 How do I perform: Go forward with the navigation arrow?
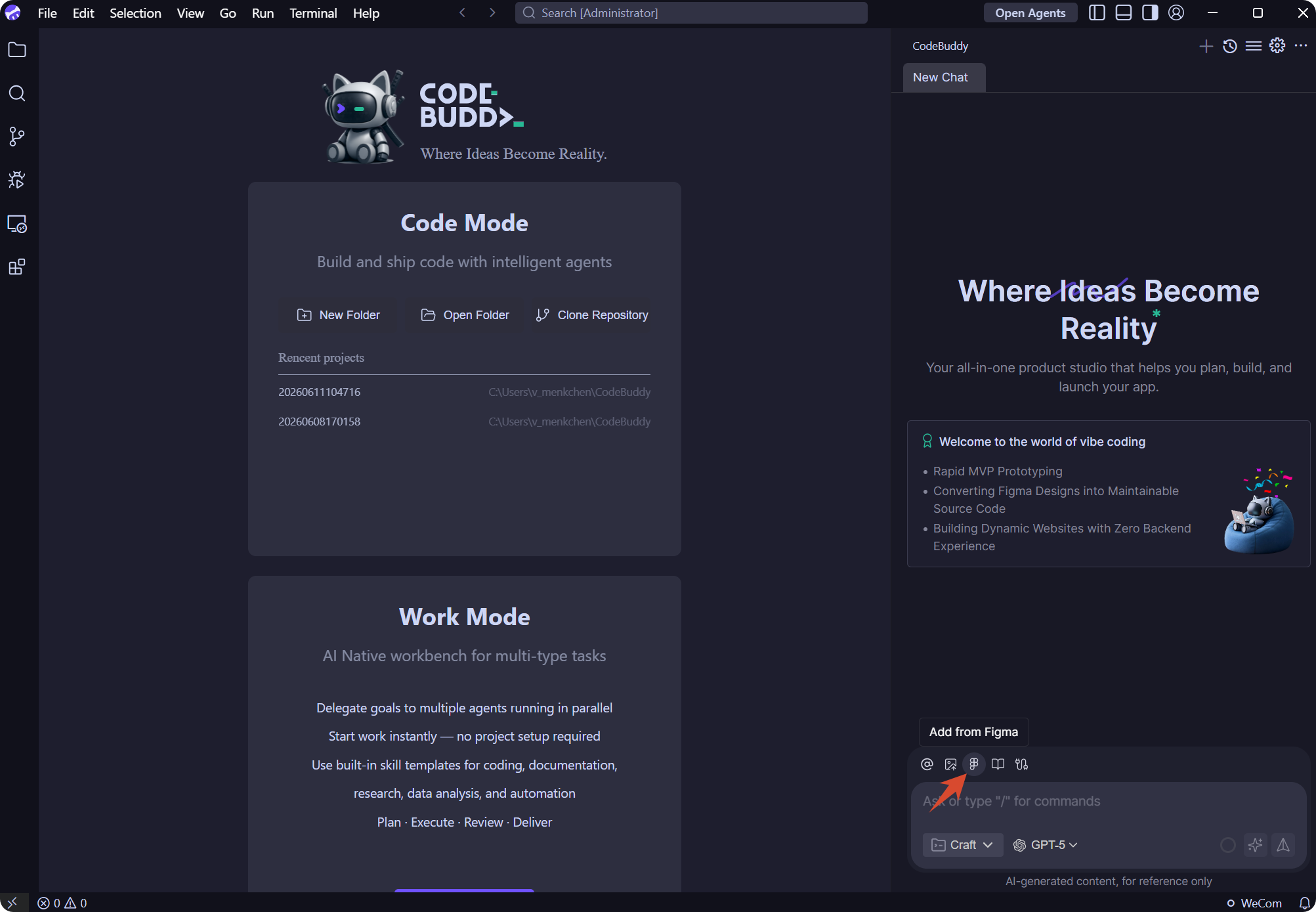492,13
